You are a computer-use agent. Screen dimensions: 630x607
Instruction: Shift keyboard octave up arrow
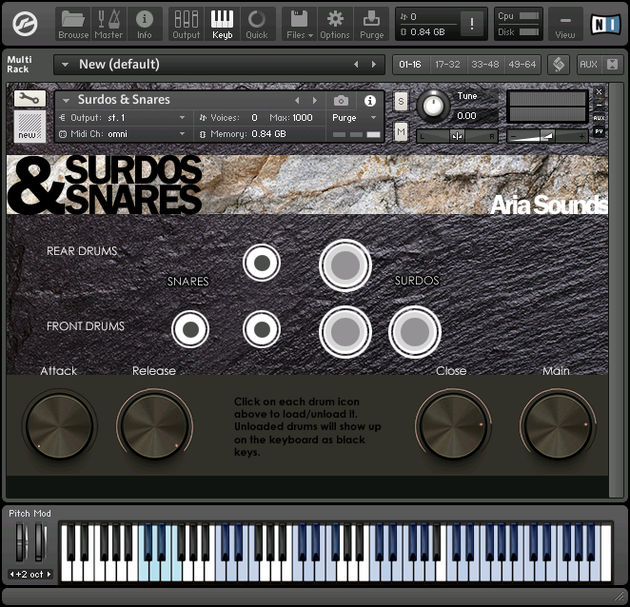49,574
